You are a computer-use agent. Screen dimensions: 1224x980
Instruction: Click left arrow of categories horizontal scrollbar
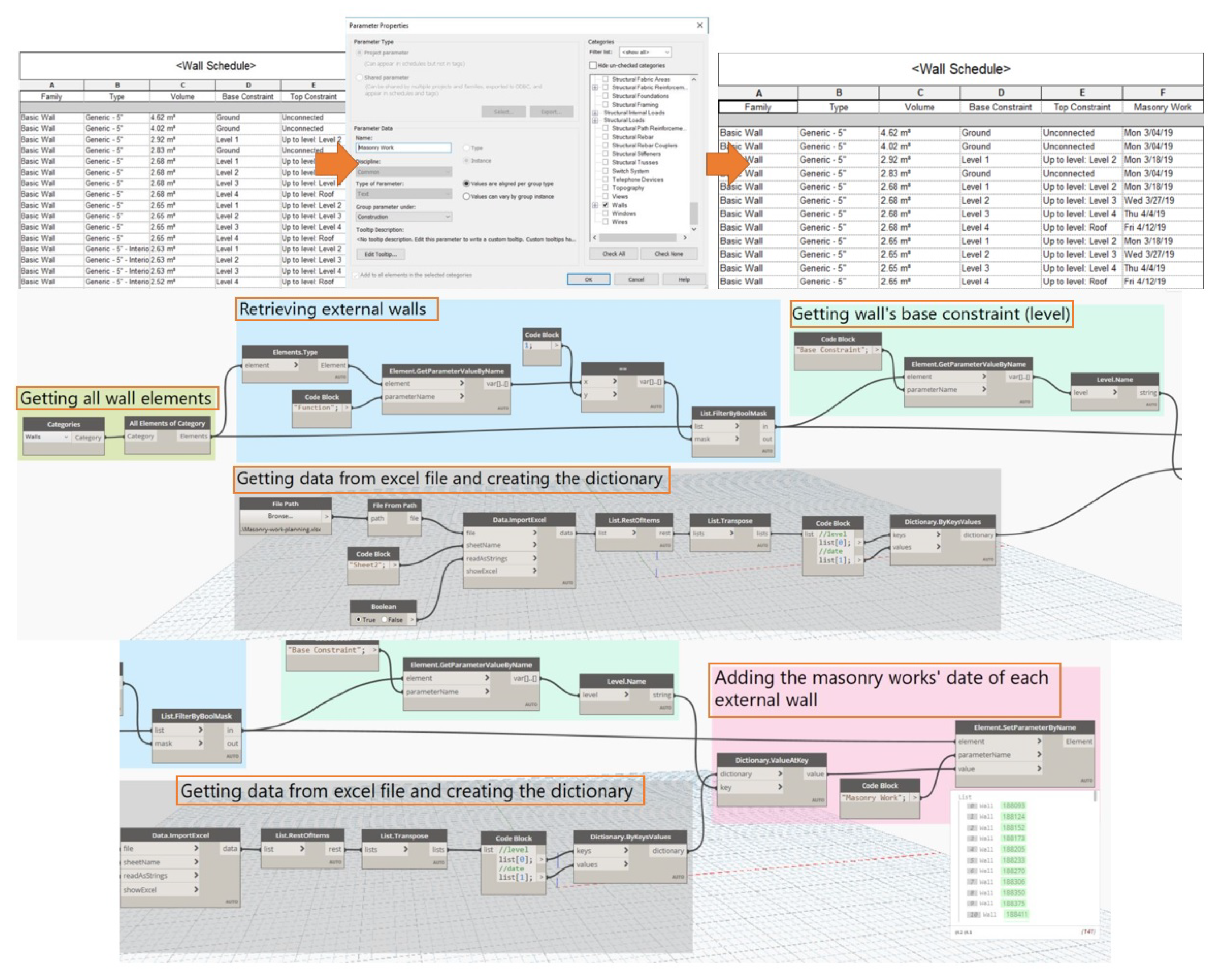pyautogui.click(x=594, y=237)
